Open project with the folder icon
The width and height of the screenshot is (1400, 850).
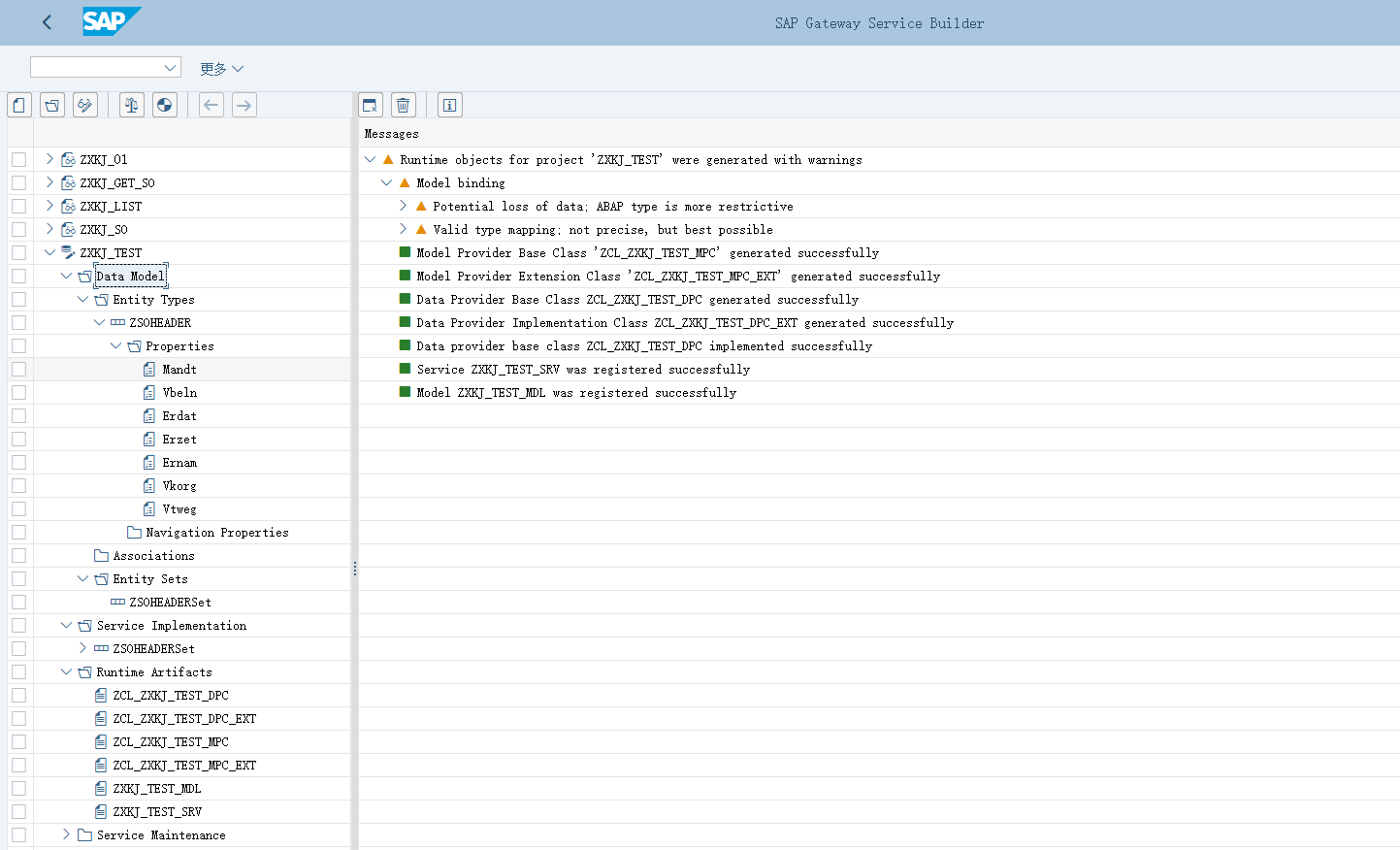52,105
